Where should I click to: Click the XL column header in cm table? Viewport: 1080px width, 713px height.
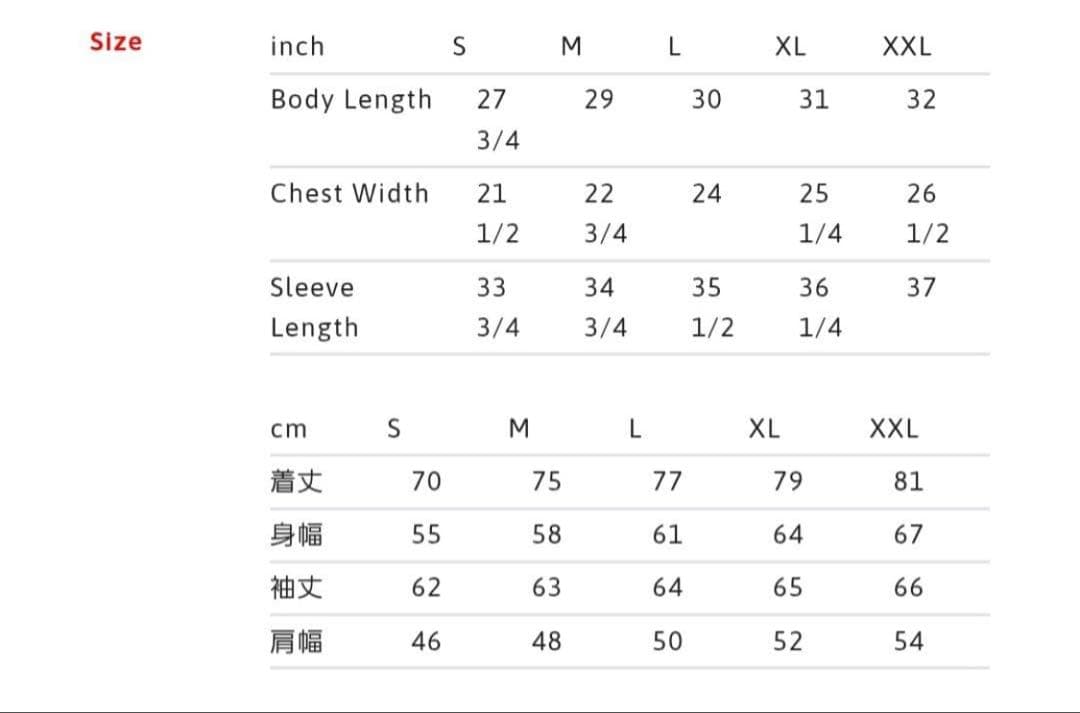coord(764,429)
